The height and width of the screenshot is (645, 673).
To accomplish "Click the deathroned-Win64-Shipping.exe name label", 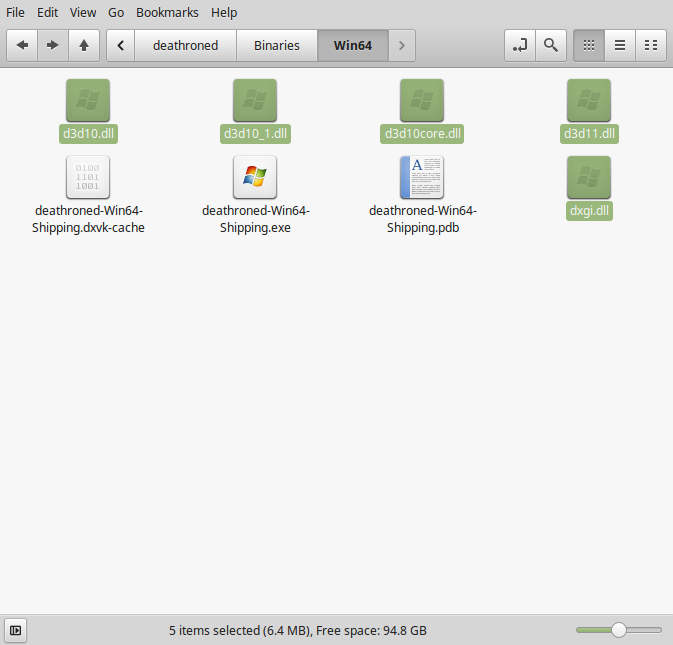I will tap(255, 219).
